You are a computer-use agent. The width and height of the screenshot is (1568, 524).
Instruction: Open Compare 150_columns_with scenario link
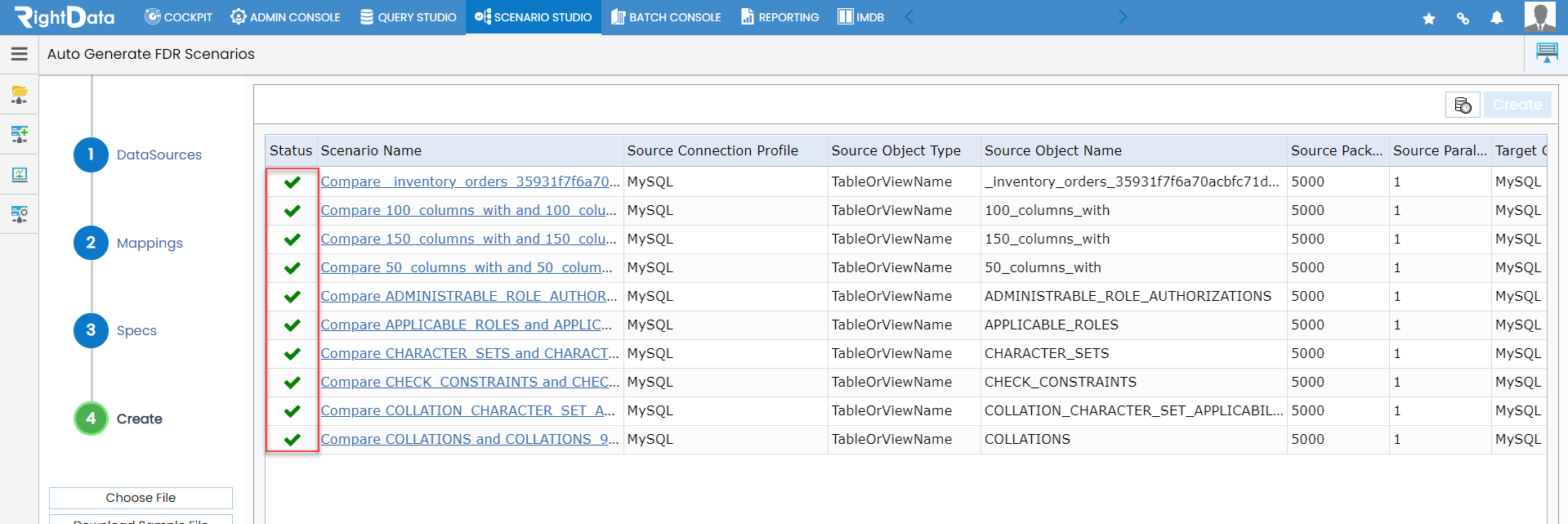tap(468, 239)
